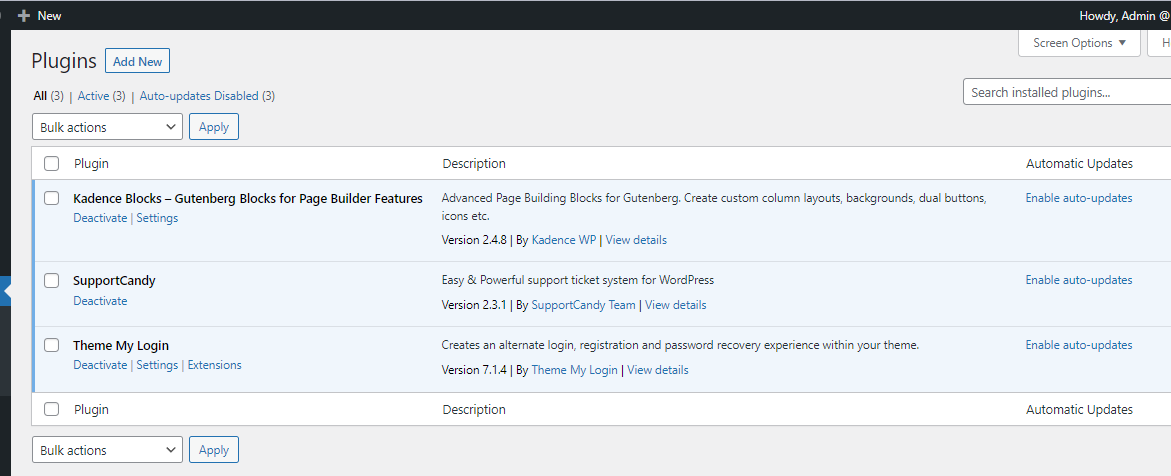Enable auto-updates for Kadence Blocks

click(1078, 198)
